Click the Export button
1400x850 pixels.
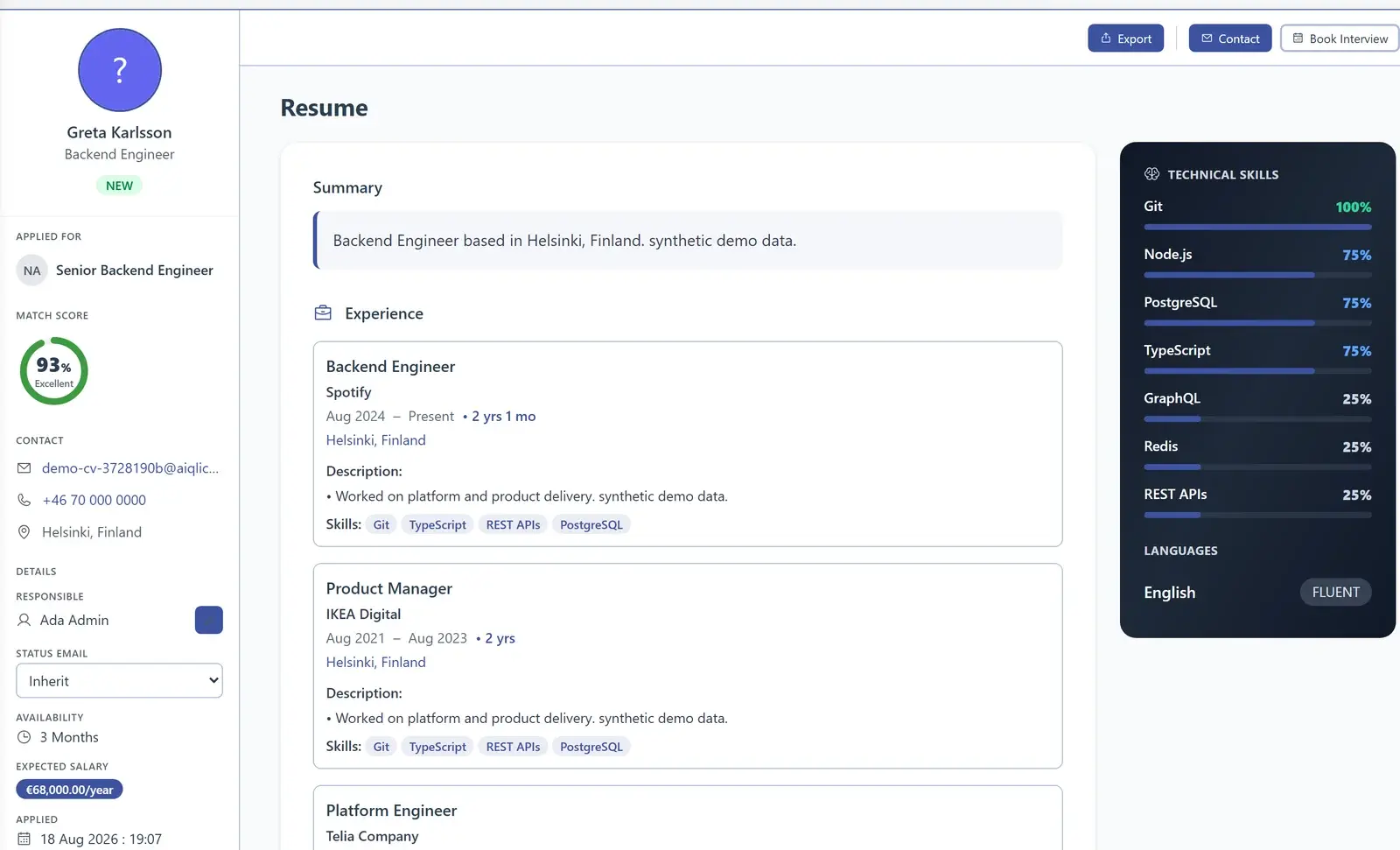click(x=1125, y=39)
